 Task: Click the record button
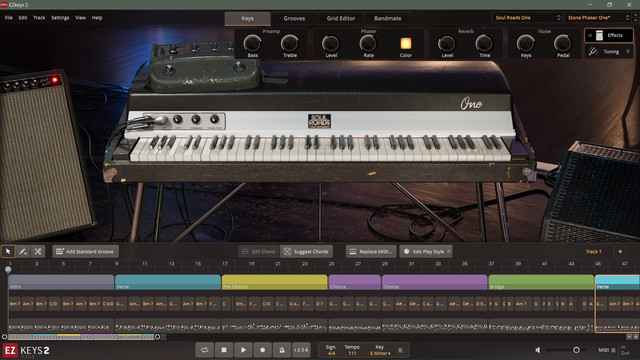(262, 350)
